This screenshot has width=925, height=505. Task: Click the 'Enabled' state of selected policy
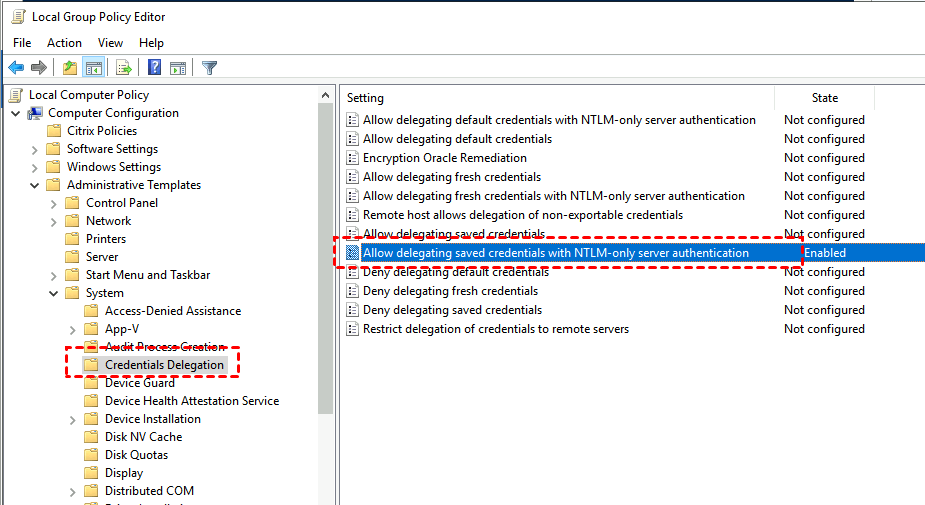click(825, 252)
